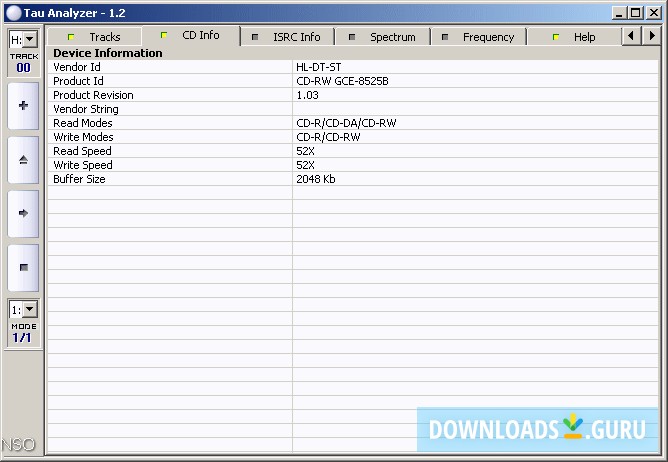
Task: Select the CD Info tab
Action: (x=191, y=35)
